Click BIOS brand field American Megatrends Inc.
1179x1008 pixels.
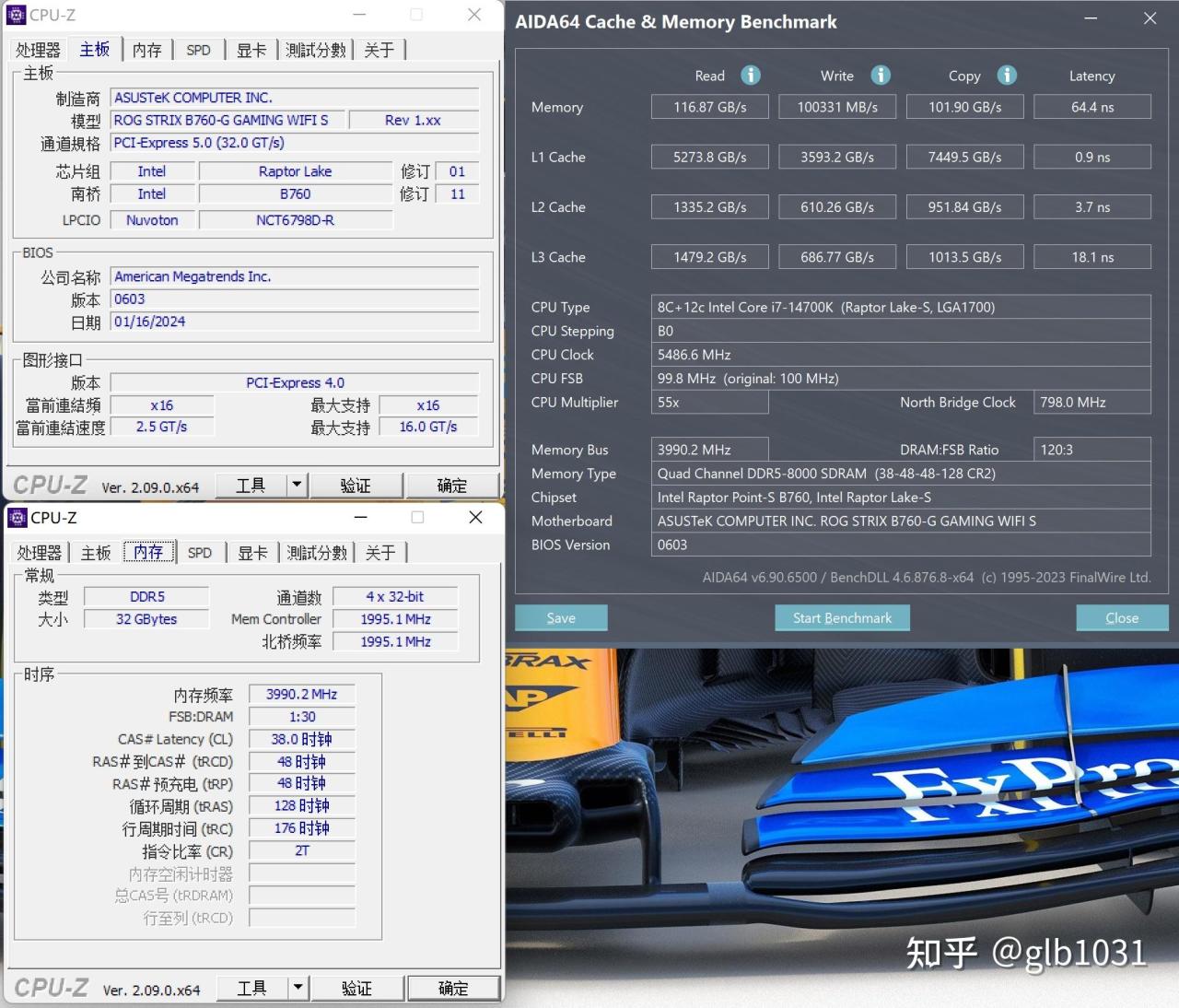coord(295,276)
